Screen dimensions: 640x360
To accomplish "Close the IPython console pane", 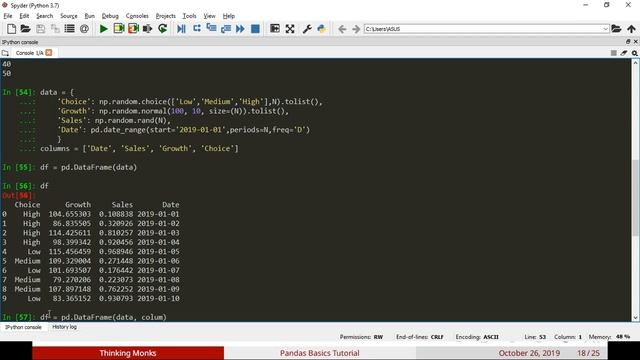I will pyautogui.click(x=635, y=42).
